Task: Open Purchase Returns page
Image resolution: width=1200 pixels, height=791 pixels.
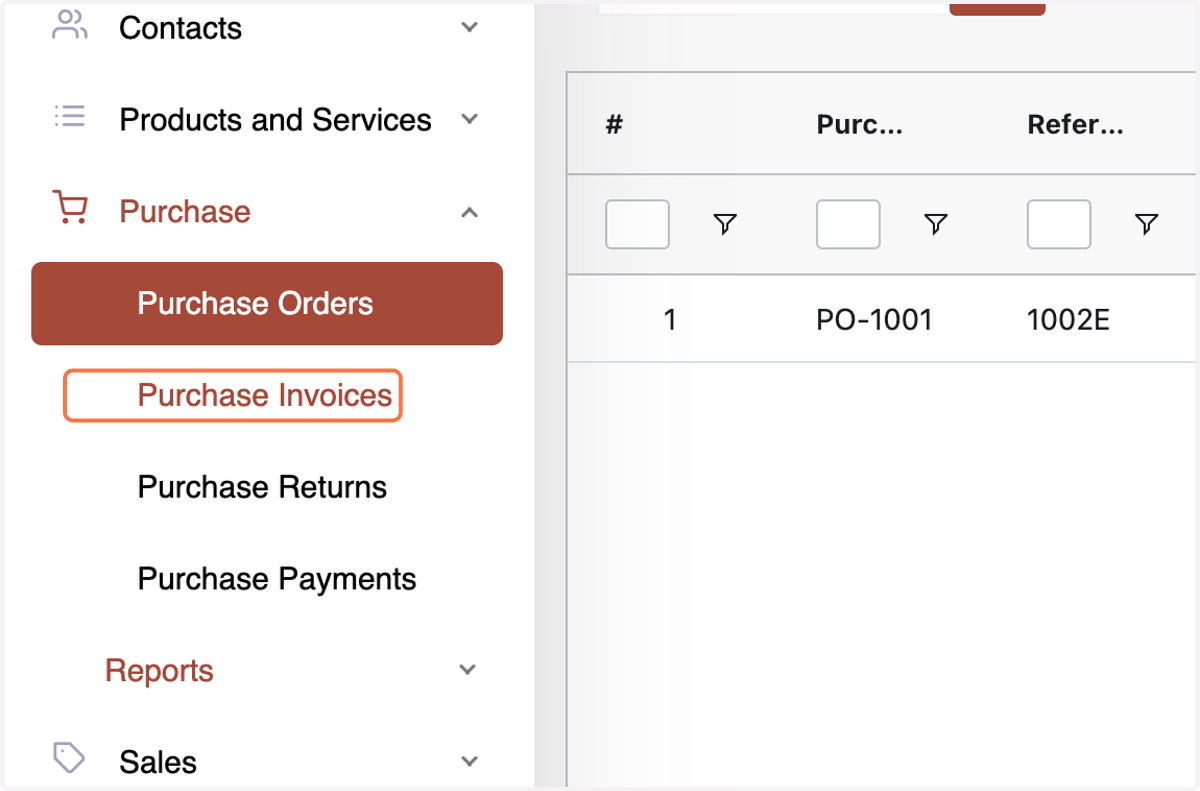Action: [262, 487]
